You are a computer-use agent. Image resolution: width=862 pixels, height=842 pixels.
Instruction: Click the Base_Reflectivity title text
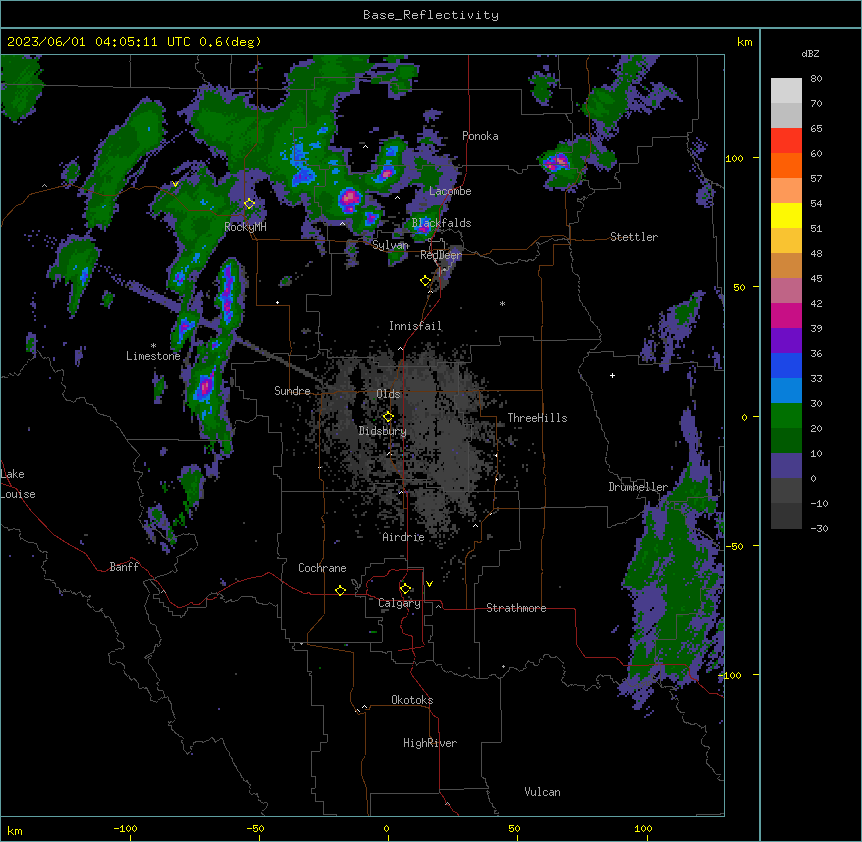431,15
